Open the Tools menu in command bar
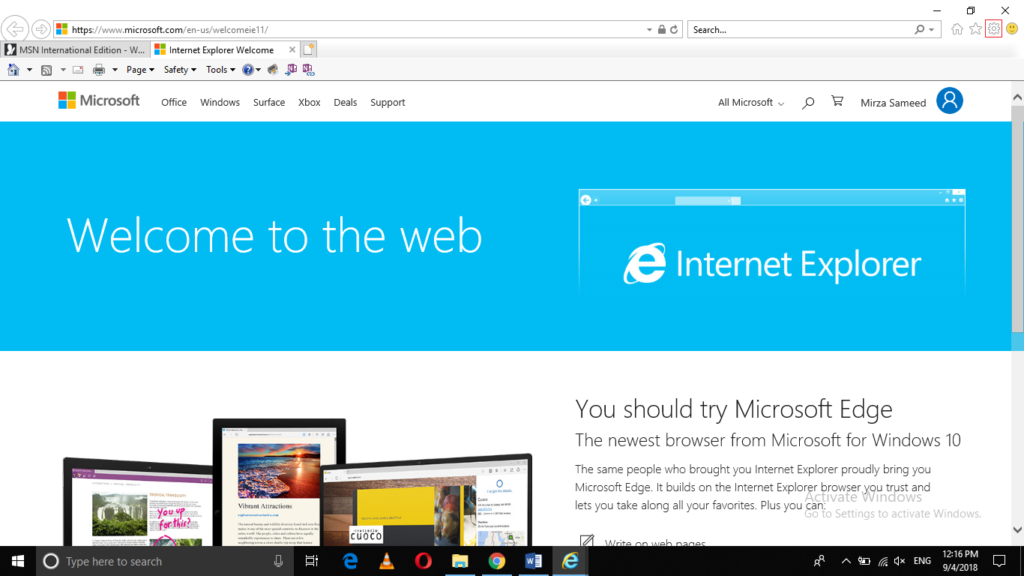The width and height of the screenshot is (1024, 576). click(220, 69)
